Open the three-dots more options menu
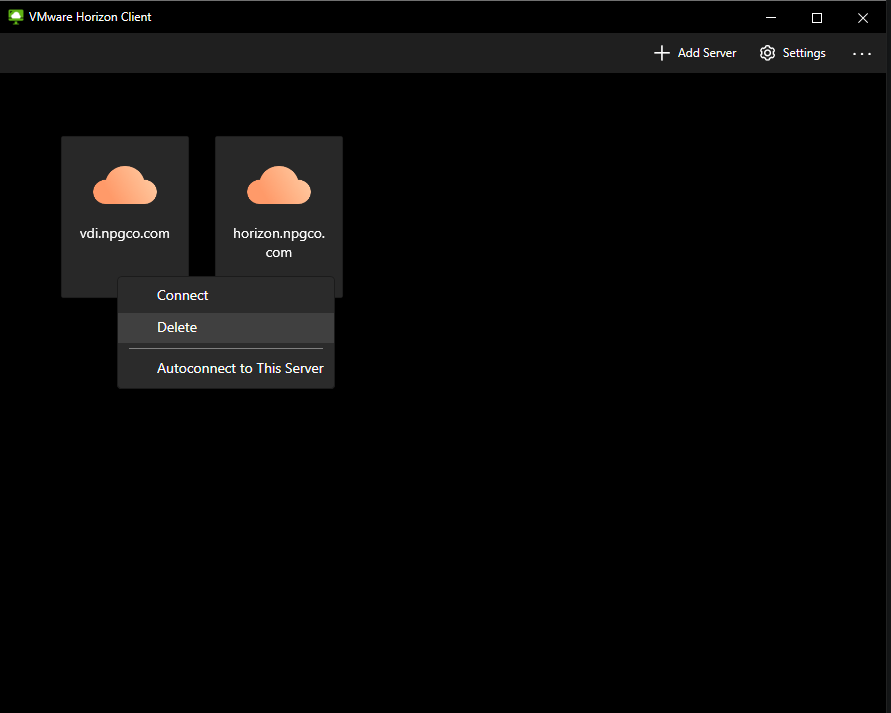Viewport: 891px width, 713px height. click(862, 53)
